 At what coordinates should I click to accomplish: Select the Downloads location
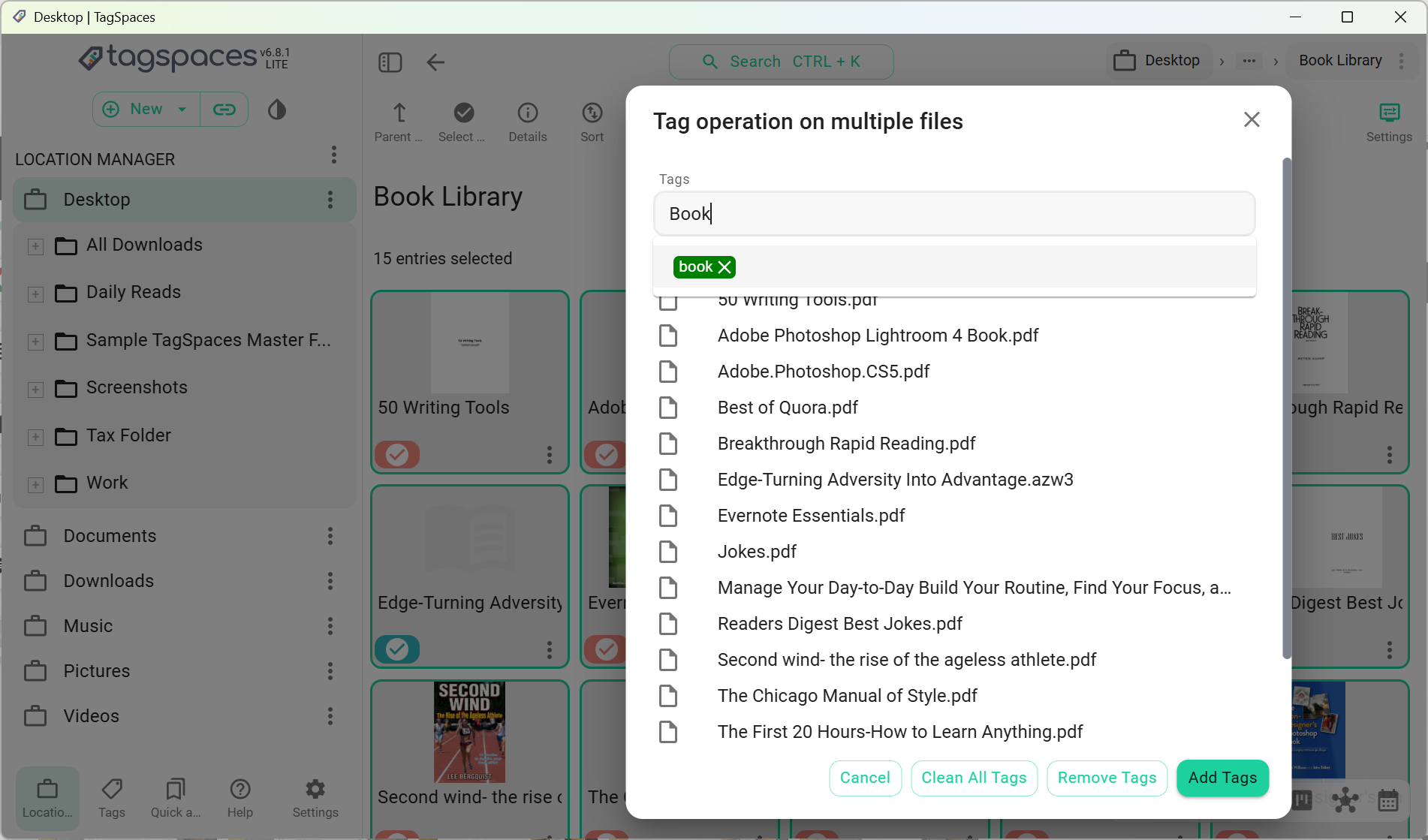coord(184,581)
